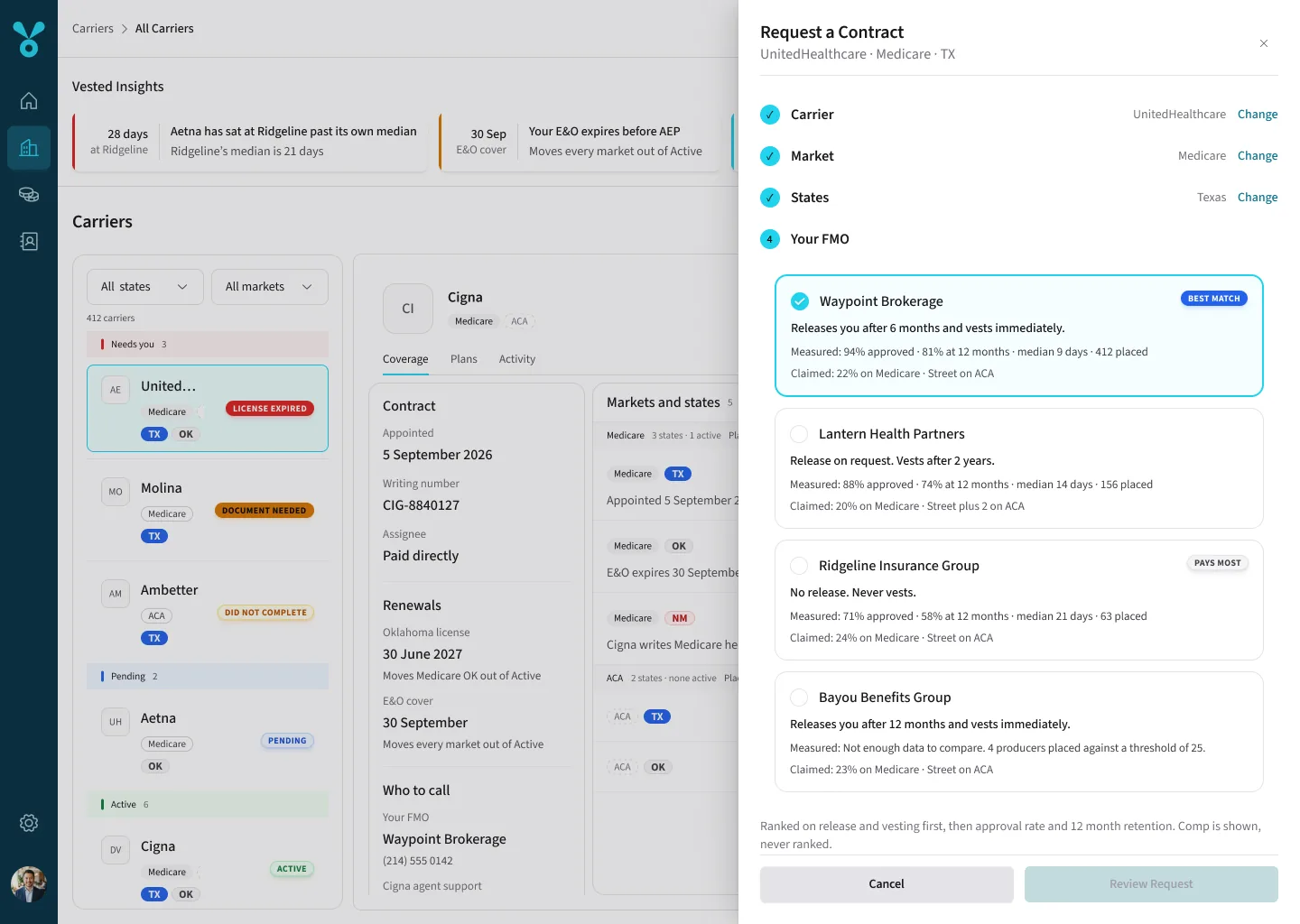Screen dimensions: 1300x924
Task: Click Carriers in the breadcrumb
Action: pyautogui.click(x=93, y=29)
